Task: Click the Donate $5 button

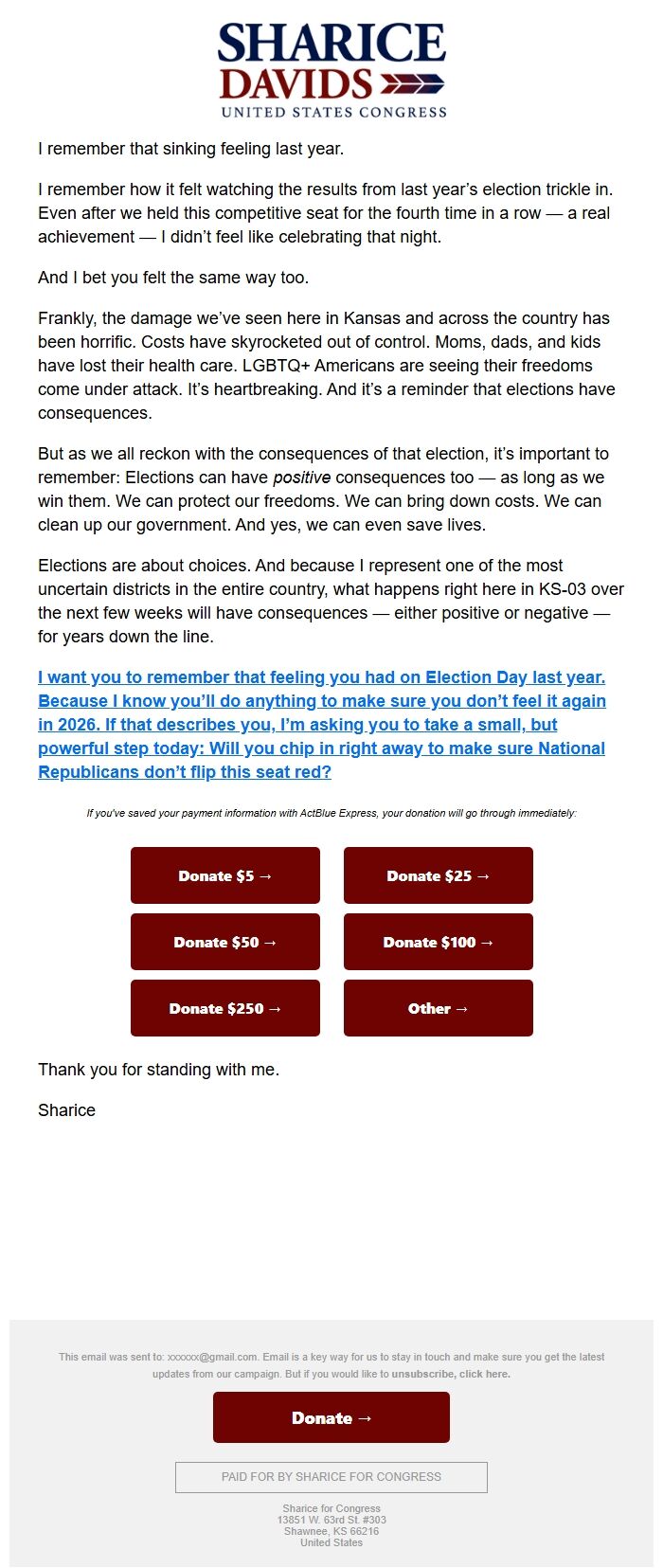Action: (224, 875)
